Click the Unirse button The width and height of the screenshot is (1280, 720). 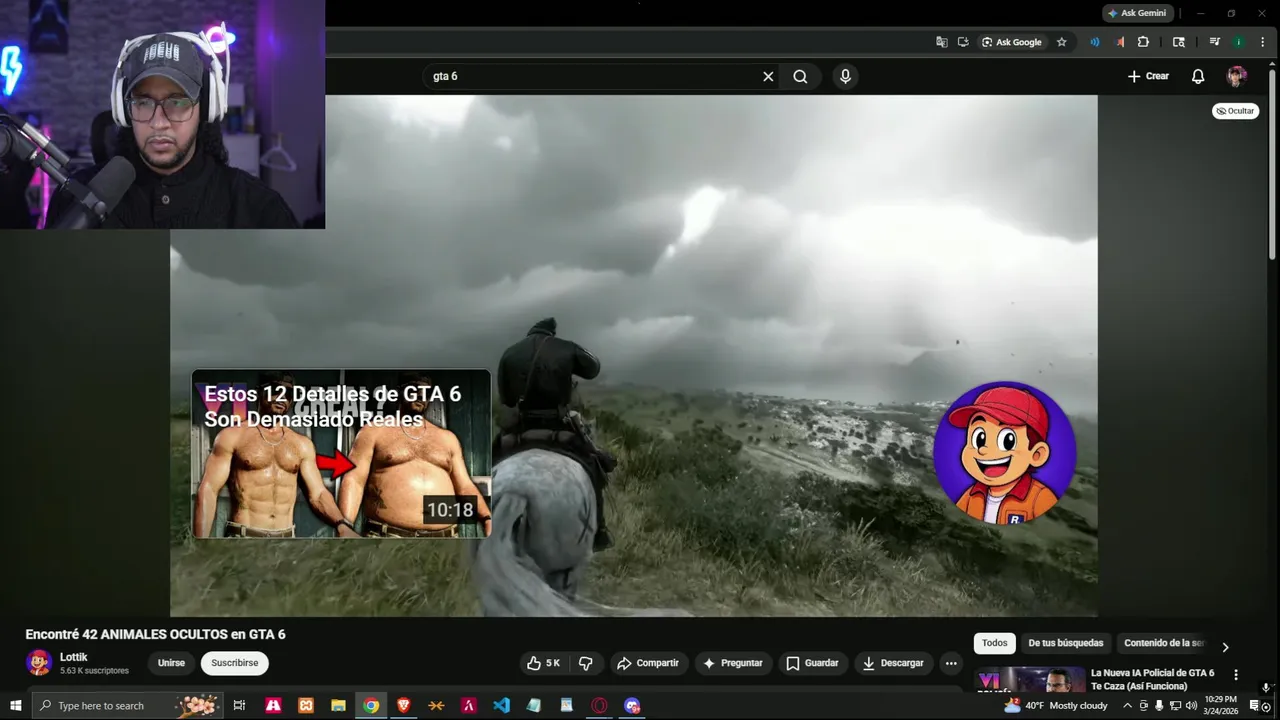coord(171,663)
